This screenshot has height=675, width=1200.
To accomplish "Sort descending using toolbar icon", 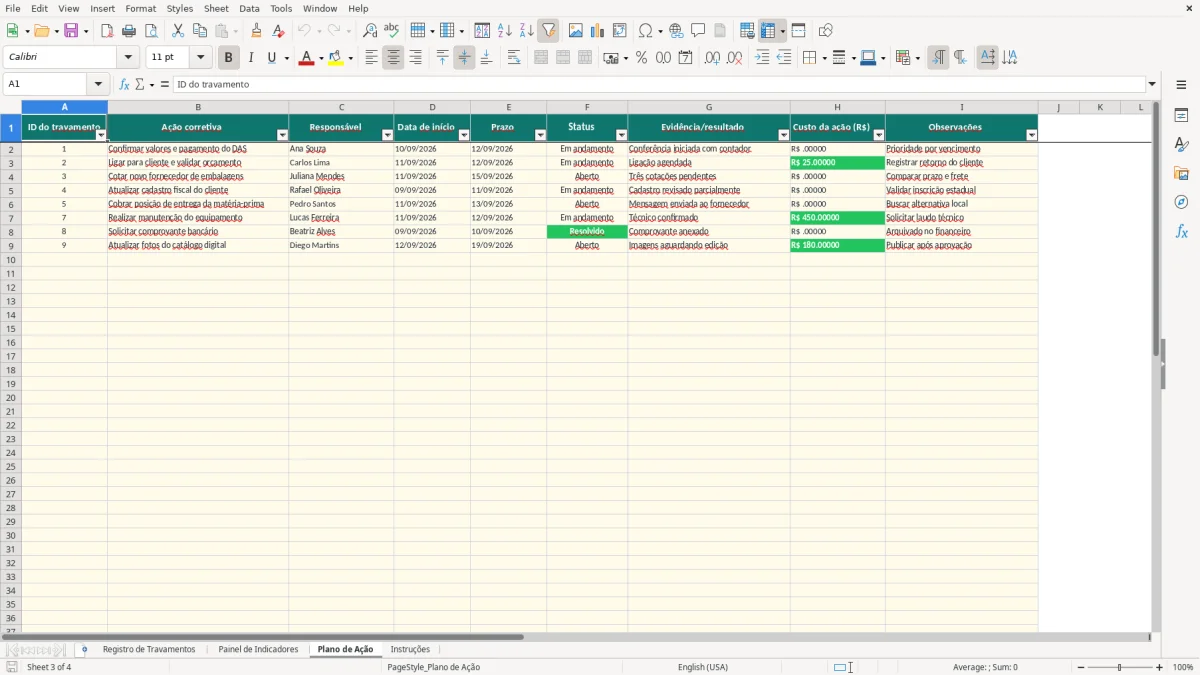I will pyautogui.click(x=527, y=31).
